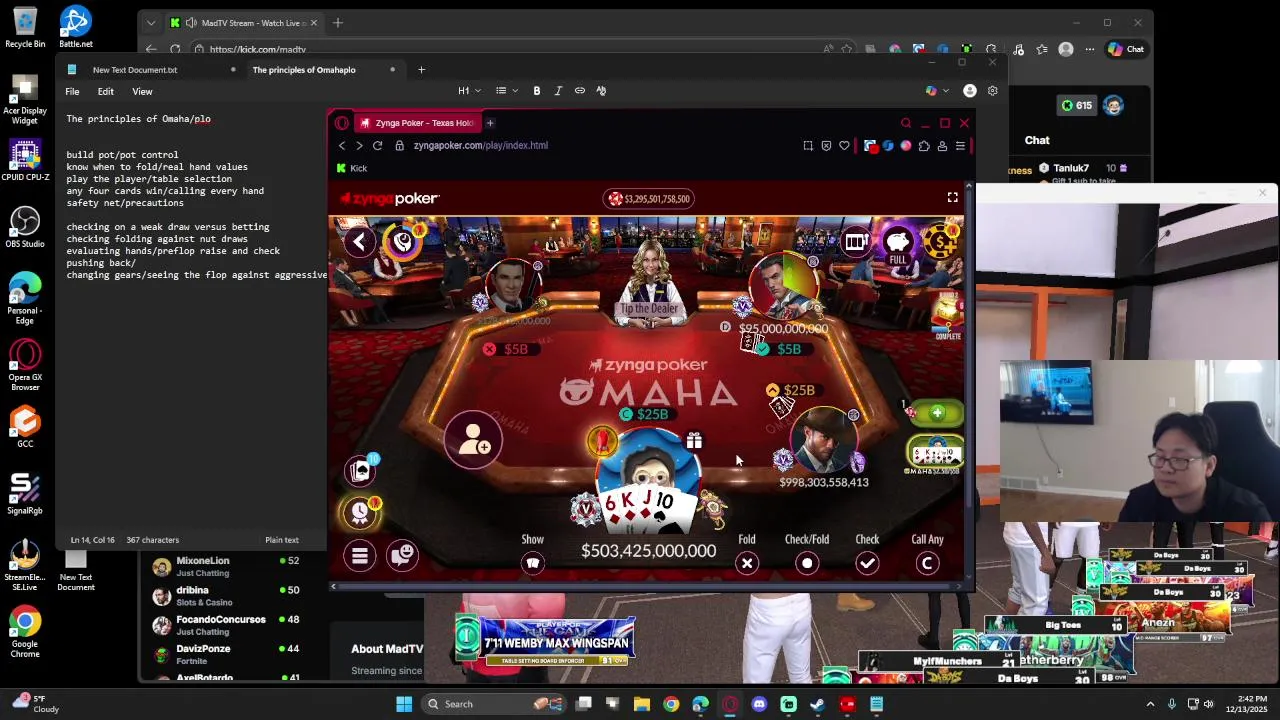Insert link in Notepad toolbar
Screen dimensions: 1280x720
[579, 91]
